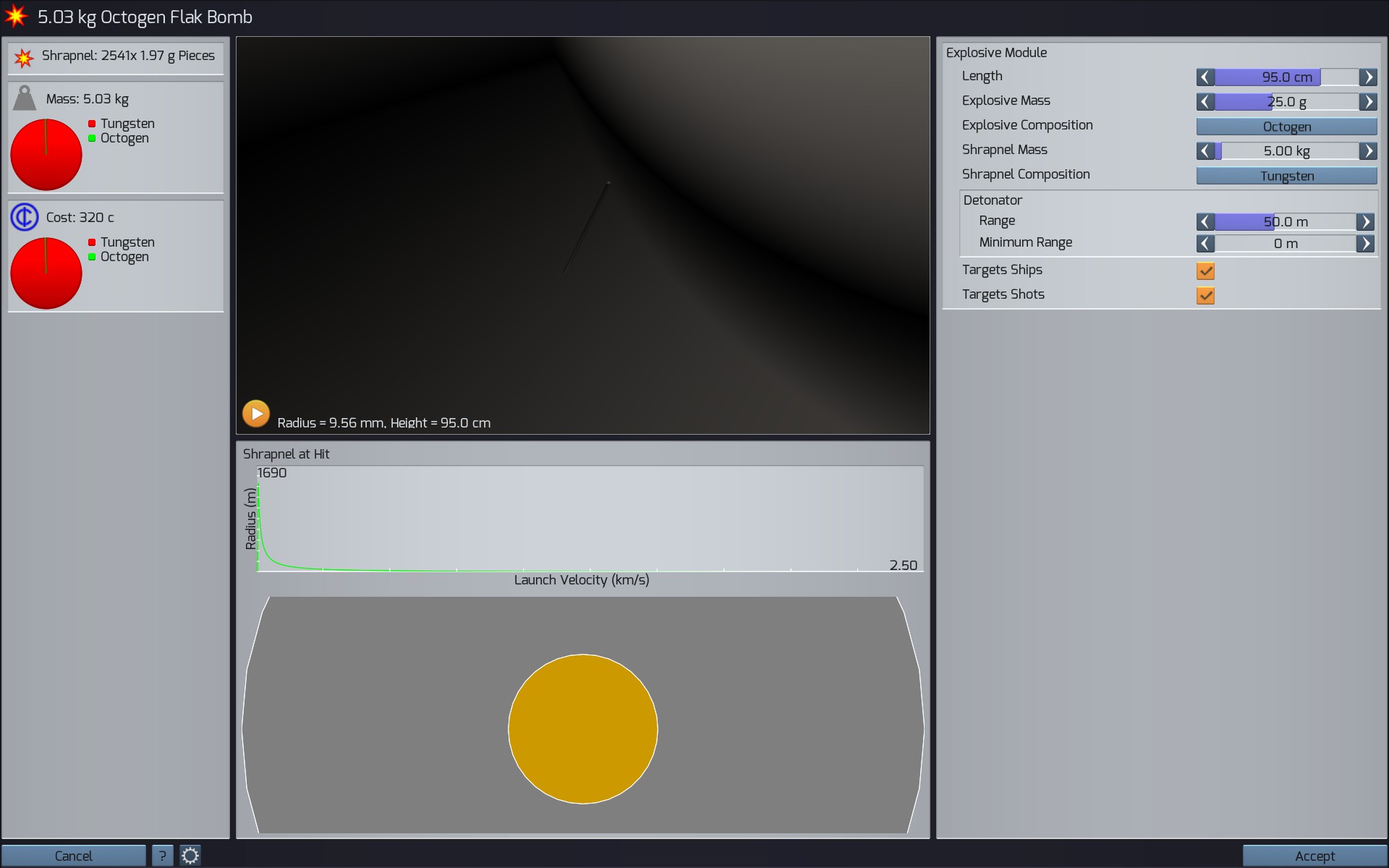Click the Explosive Module heading
The height and width of the screenshot is (868, 1389).
[996, 53]
